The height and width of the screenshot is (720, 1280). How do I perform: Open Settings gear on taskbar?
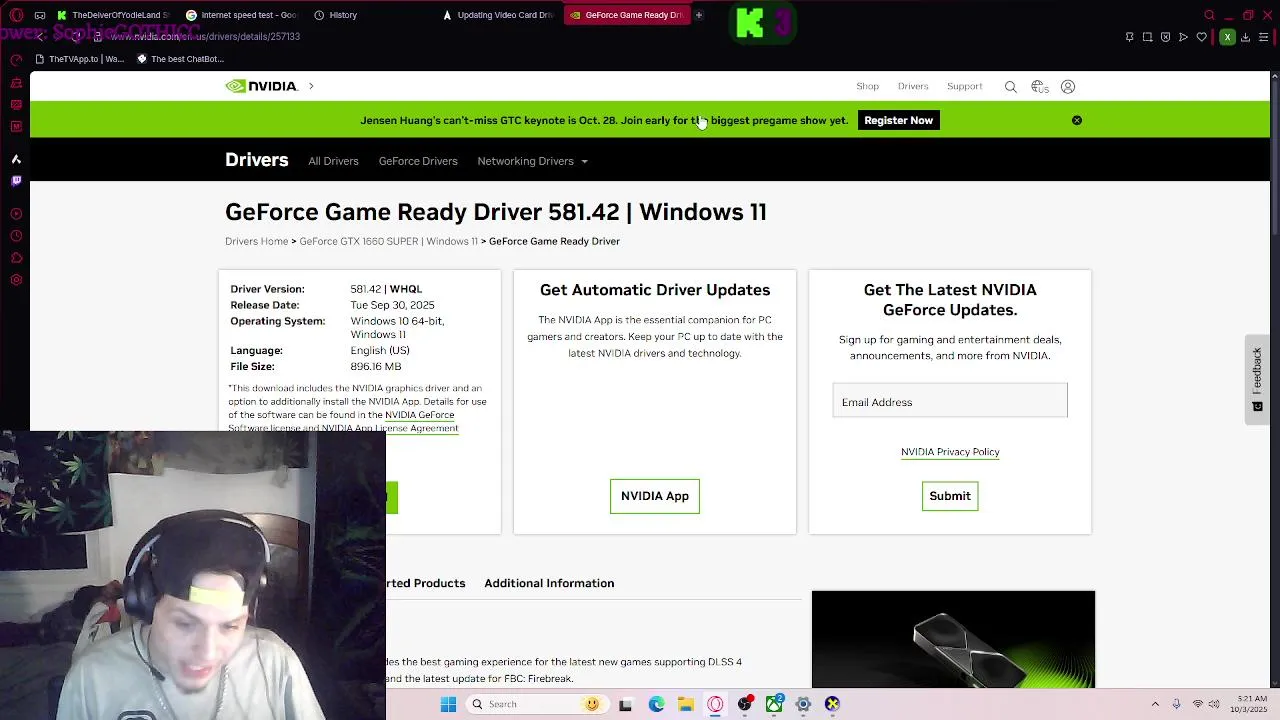click(803, 704)
